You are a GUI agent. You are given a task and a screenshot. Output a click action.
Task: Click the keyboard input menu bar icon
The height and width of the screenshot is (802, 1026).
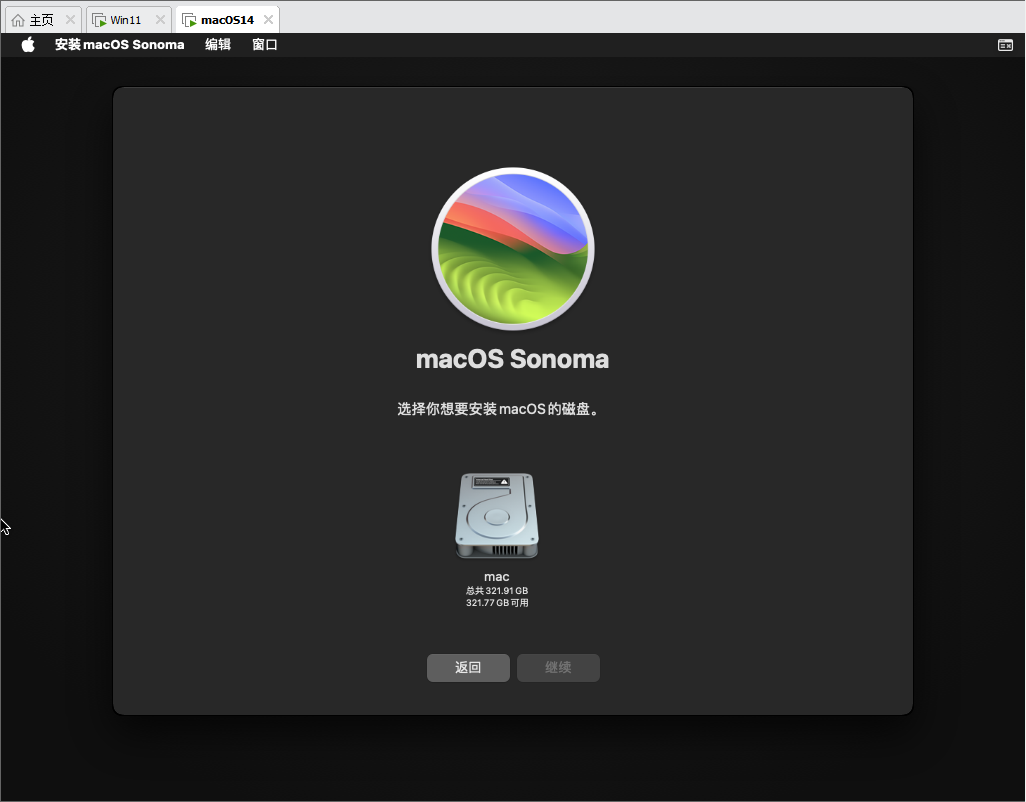coord(1005,45)
